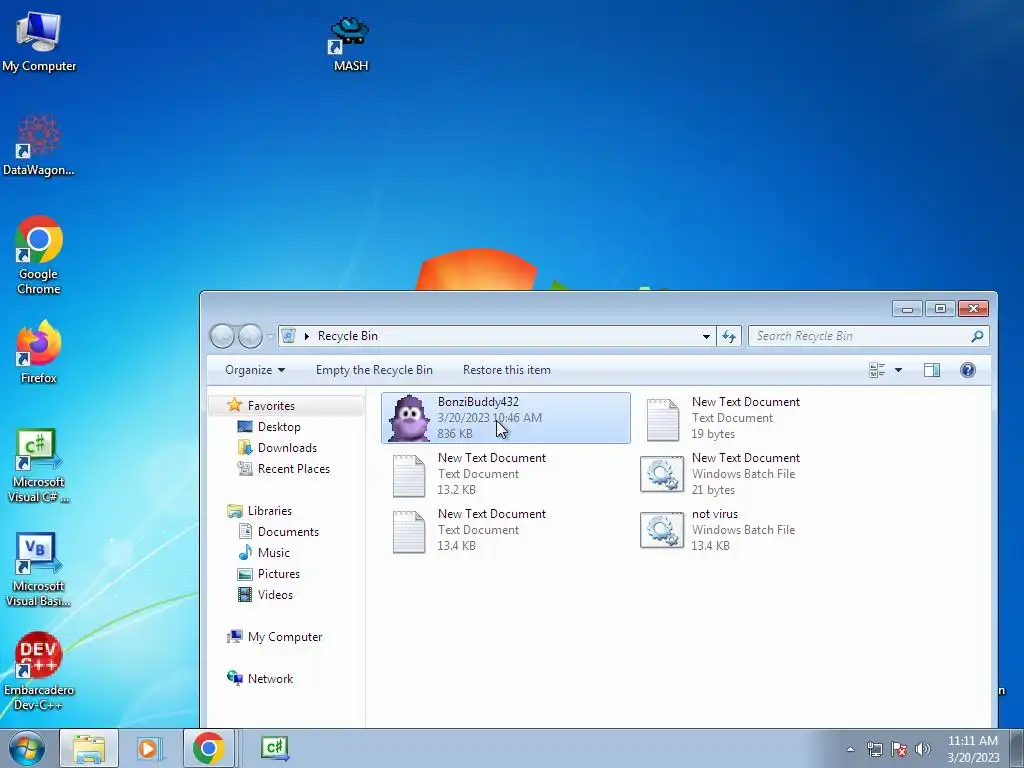Screen dimensions: 1024x768
Task: Select the BonziBuddy432 purple gorilla file icon
Action: tap(409, 418)
